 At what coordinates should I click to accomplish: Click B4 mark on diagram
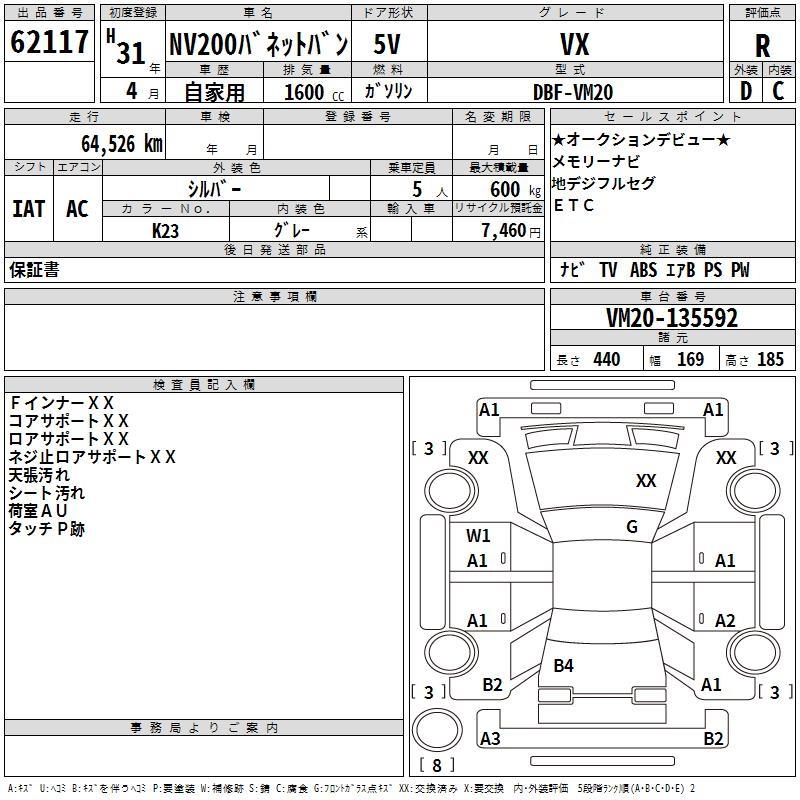(x=563, y=665)
